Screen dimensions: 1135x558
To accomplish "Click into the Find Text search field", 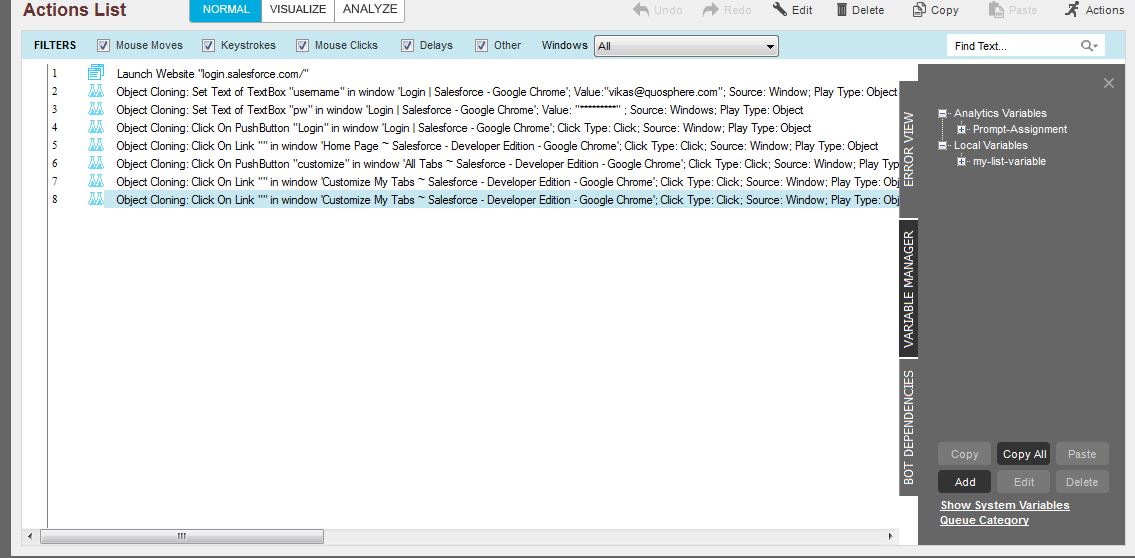I will (1012, 46).
